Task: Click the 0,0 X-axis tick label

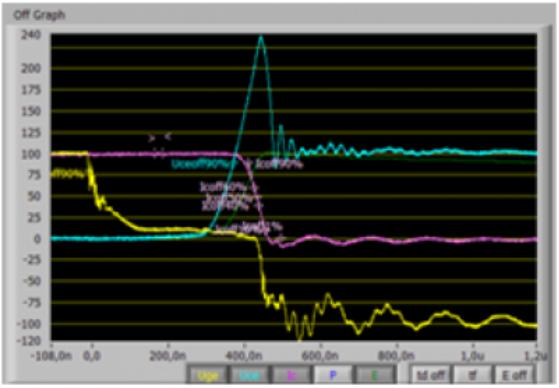Action: click(x=92, y=356)
